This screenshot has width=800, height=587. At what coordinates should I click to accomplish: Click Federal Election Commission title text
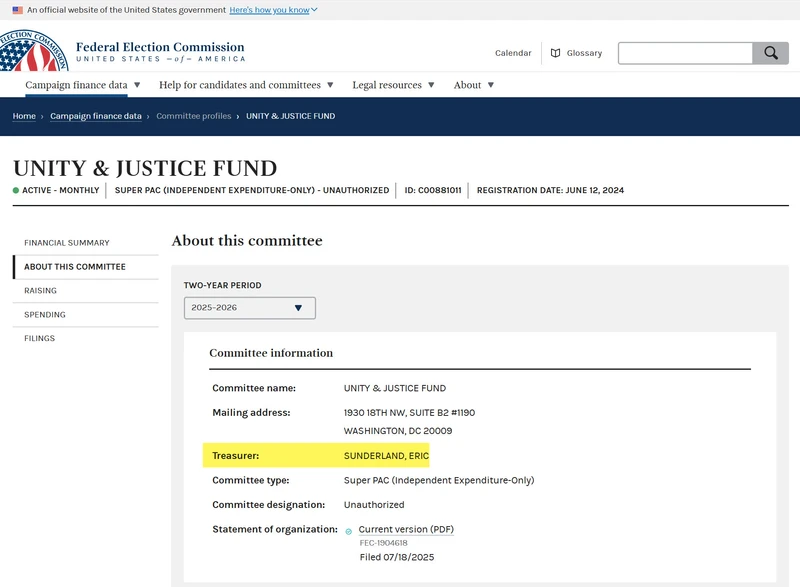pyautogui.click(x=160, y=47)
